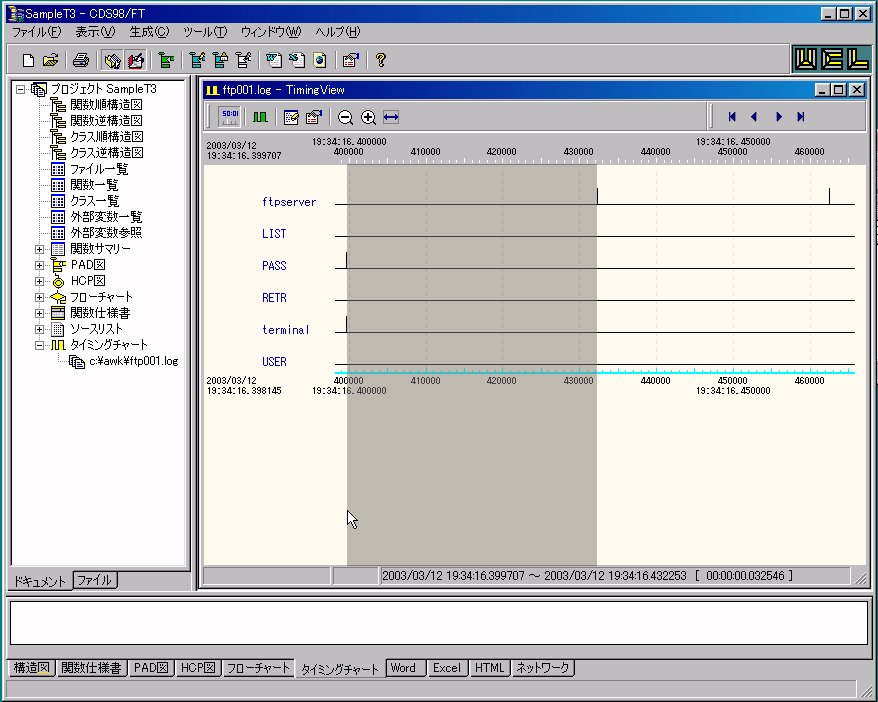Click the Print icon in main toolbar
878x702 pixels.
point(82,60)
